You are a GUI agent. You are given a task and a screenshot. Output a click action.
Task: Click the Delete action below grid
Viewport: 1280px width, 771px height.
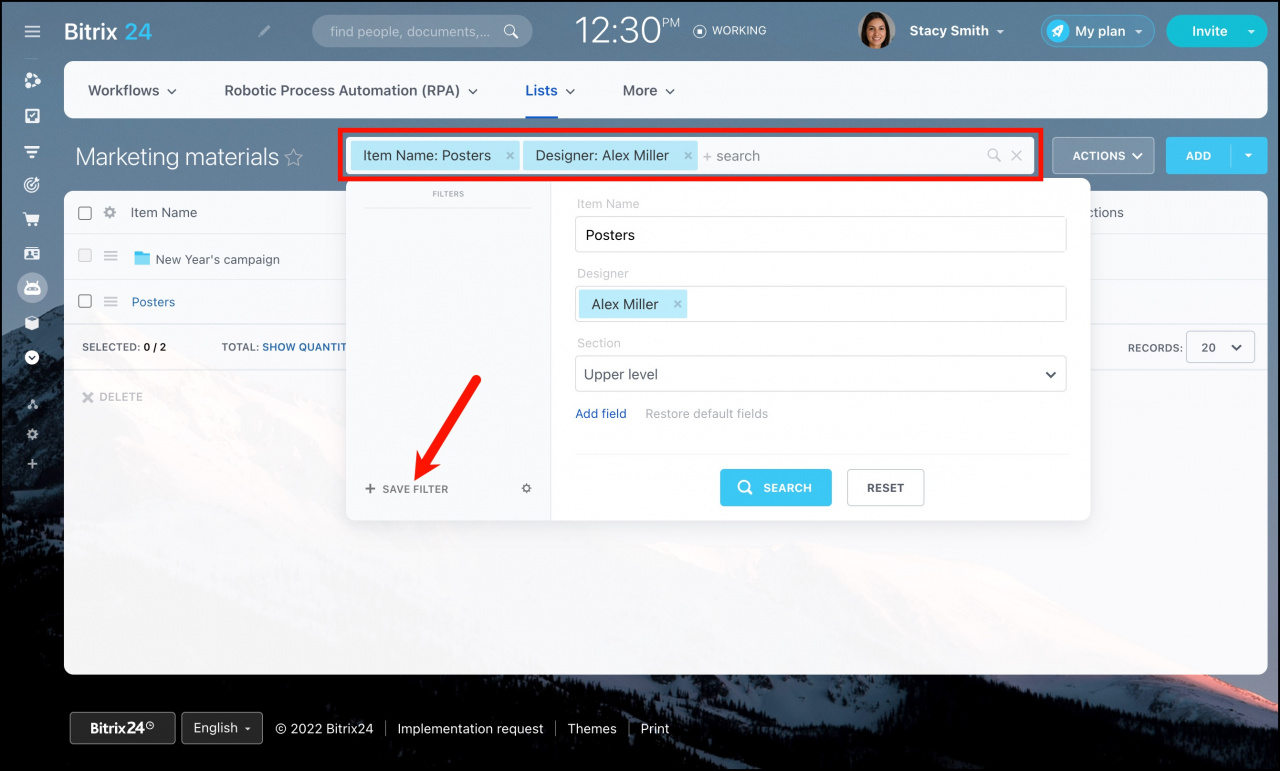coord(112,397)
